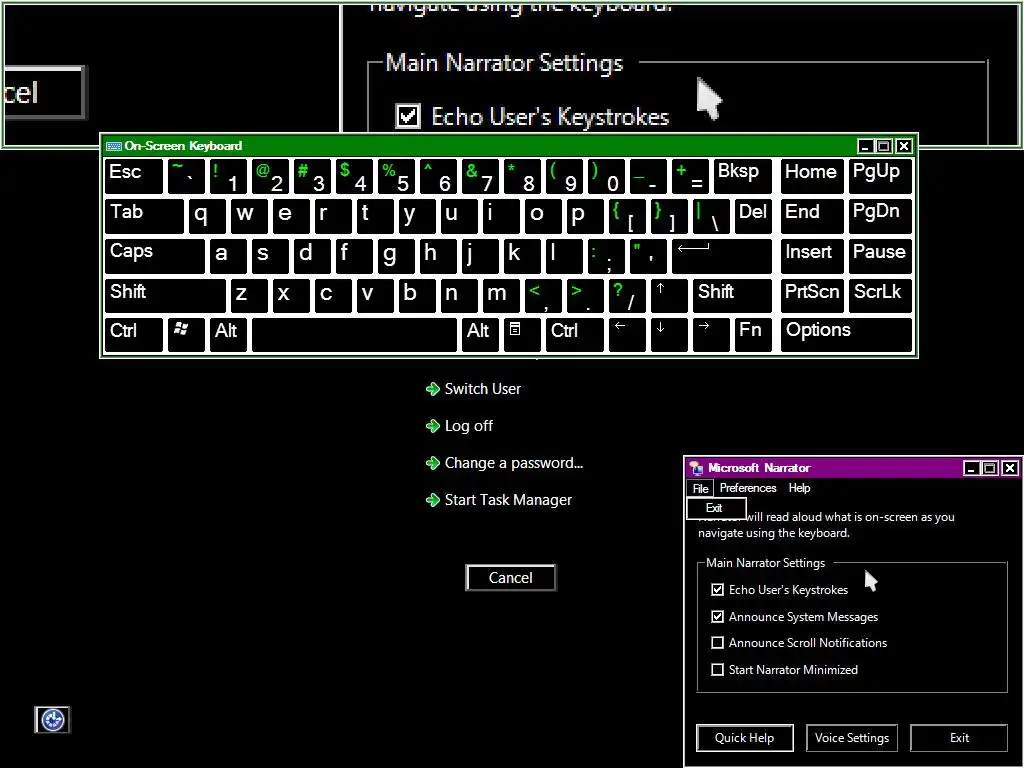This screenshot has height=768, width=1024.
Task: Click the green arrow beside Switch User
Action: coord(432,389)
